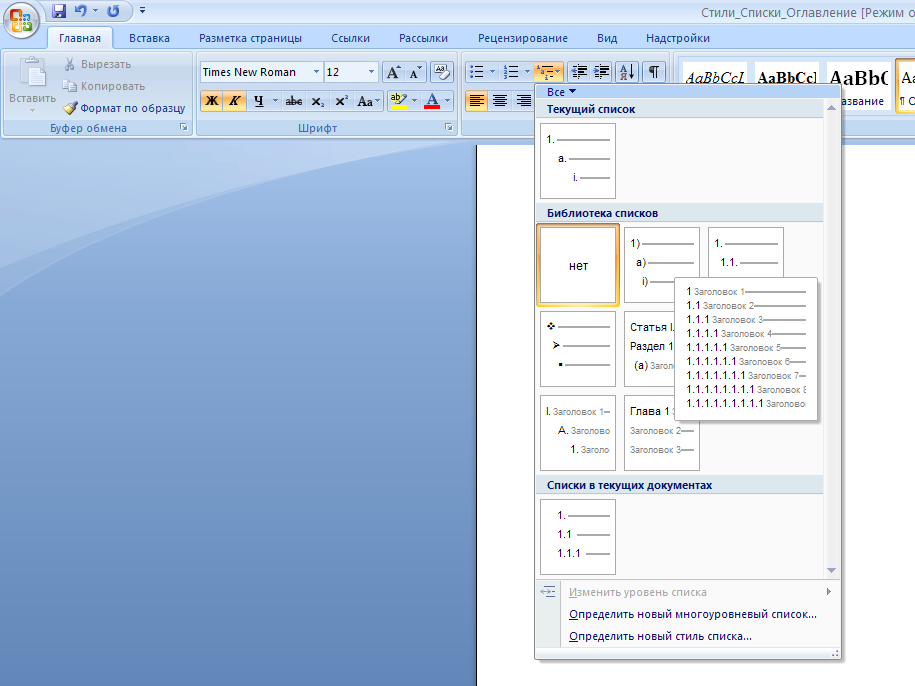Click the multilevel list button
Screen dimensions: 915x686
549,72
